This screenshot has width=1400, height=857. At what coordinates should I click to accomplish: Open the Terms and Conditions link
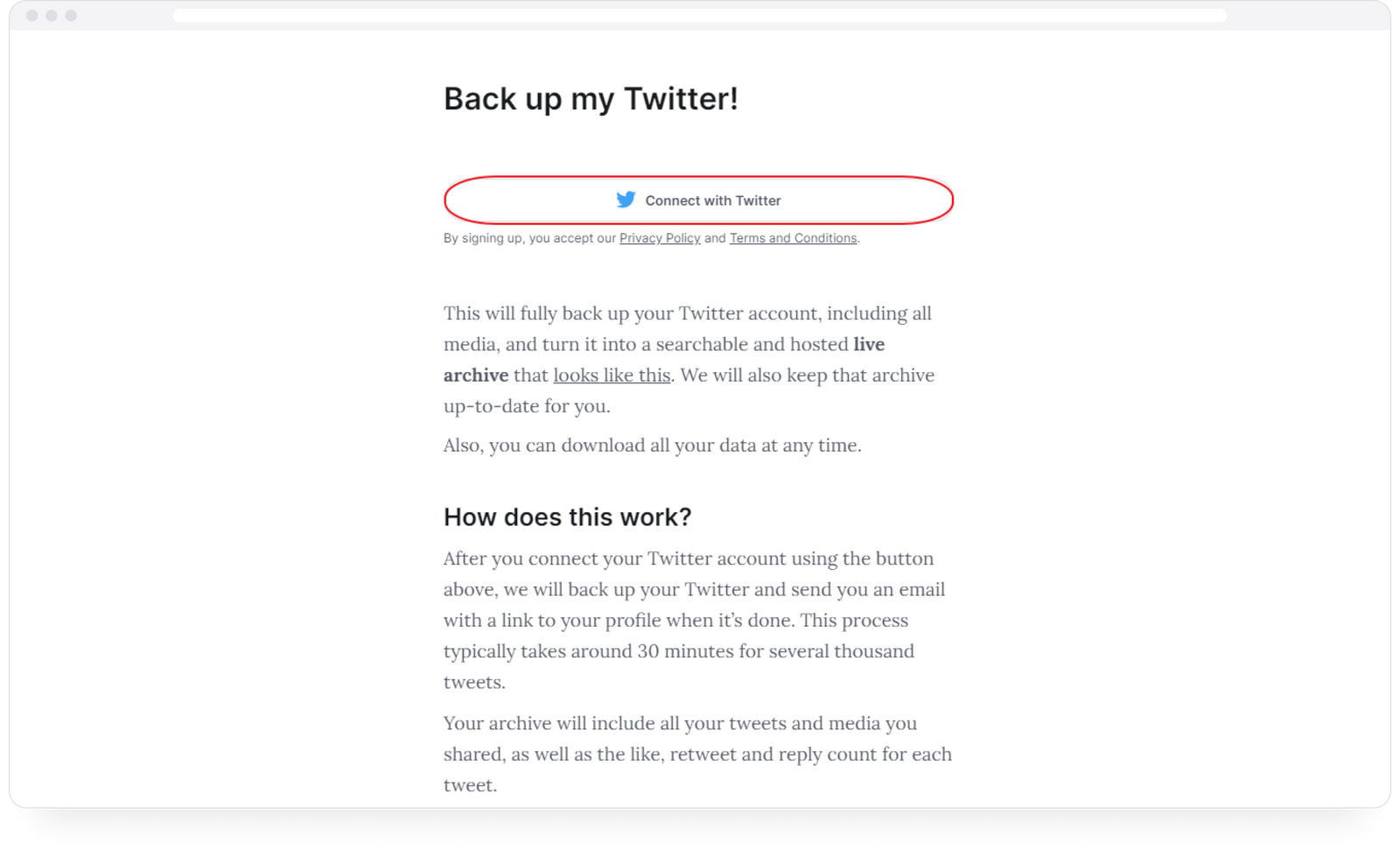(793, 238)
